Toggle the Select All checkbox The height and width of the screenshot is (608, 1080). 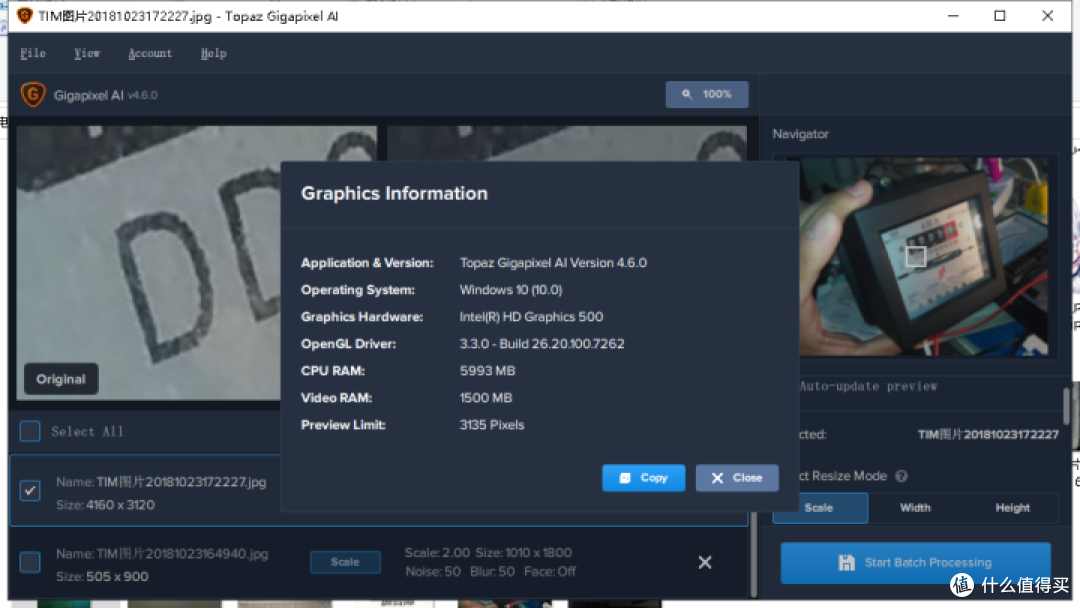point(30,431)
